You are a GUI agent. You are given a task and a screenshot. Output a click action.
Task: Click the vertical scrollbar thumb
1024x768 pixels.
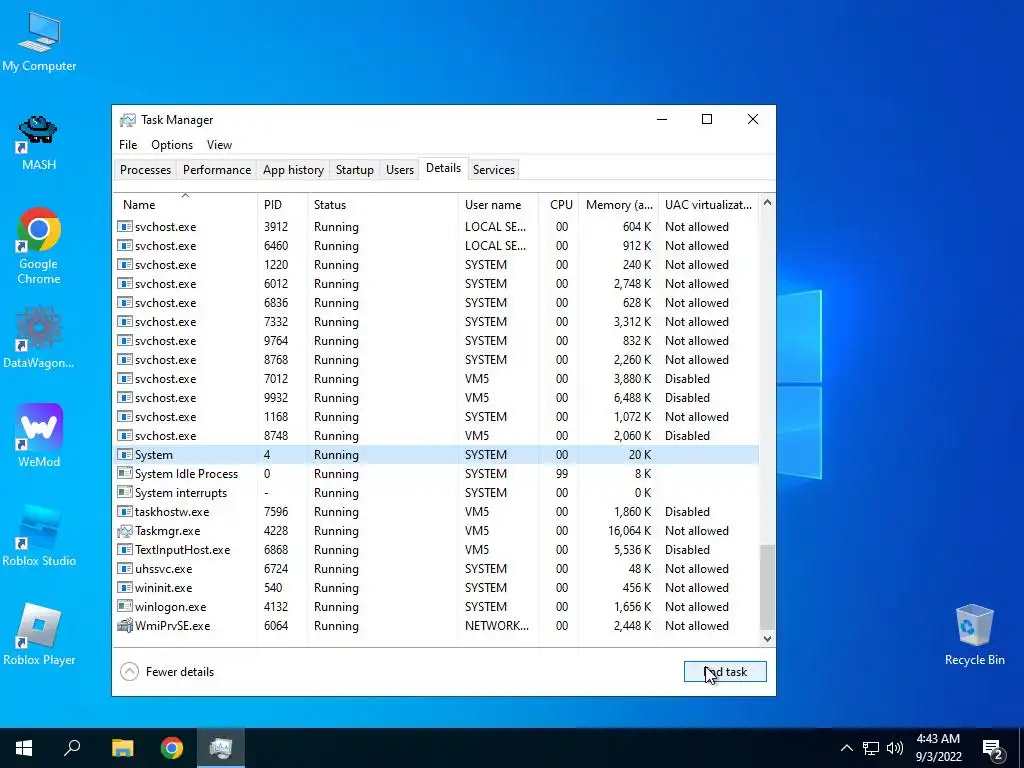(x=767, y=586)
